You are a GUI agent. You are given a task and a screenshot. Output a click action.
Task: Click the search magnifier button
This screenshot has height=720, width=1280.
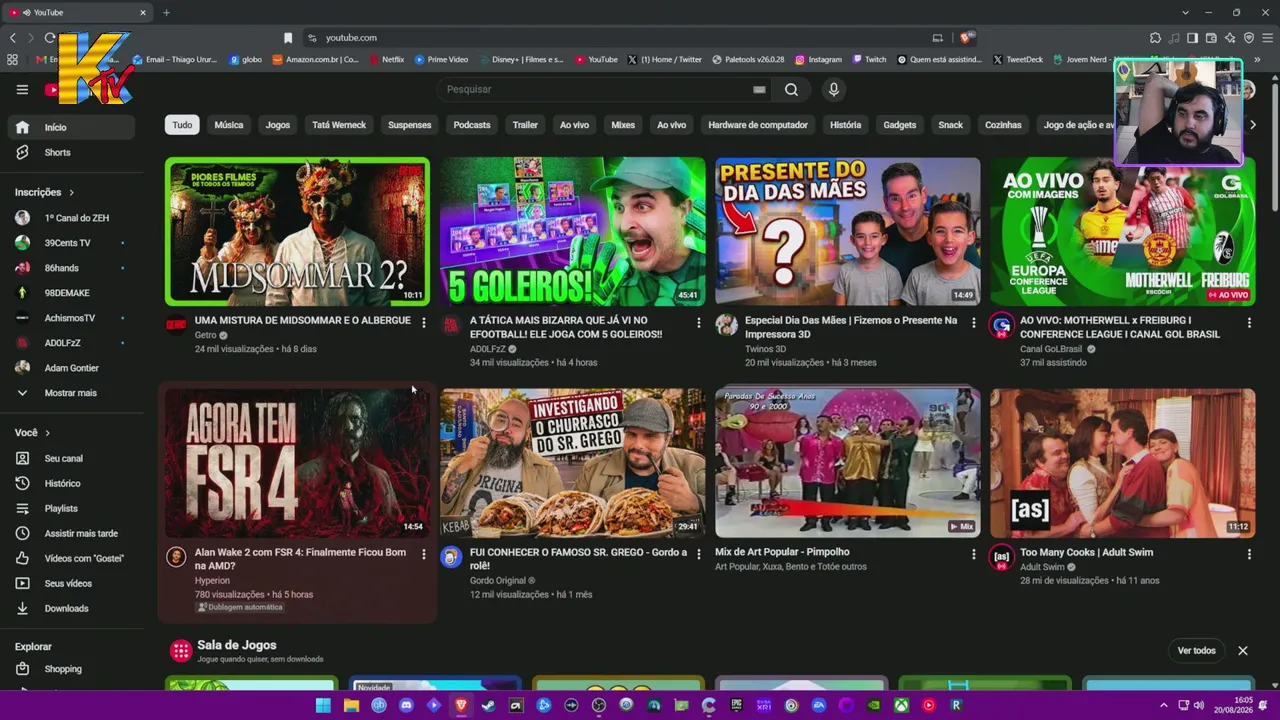click(x=791, y=89)
